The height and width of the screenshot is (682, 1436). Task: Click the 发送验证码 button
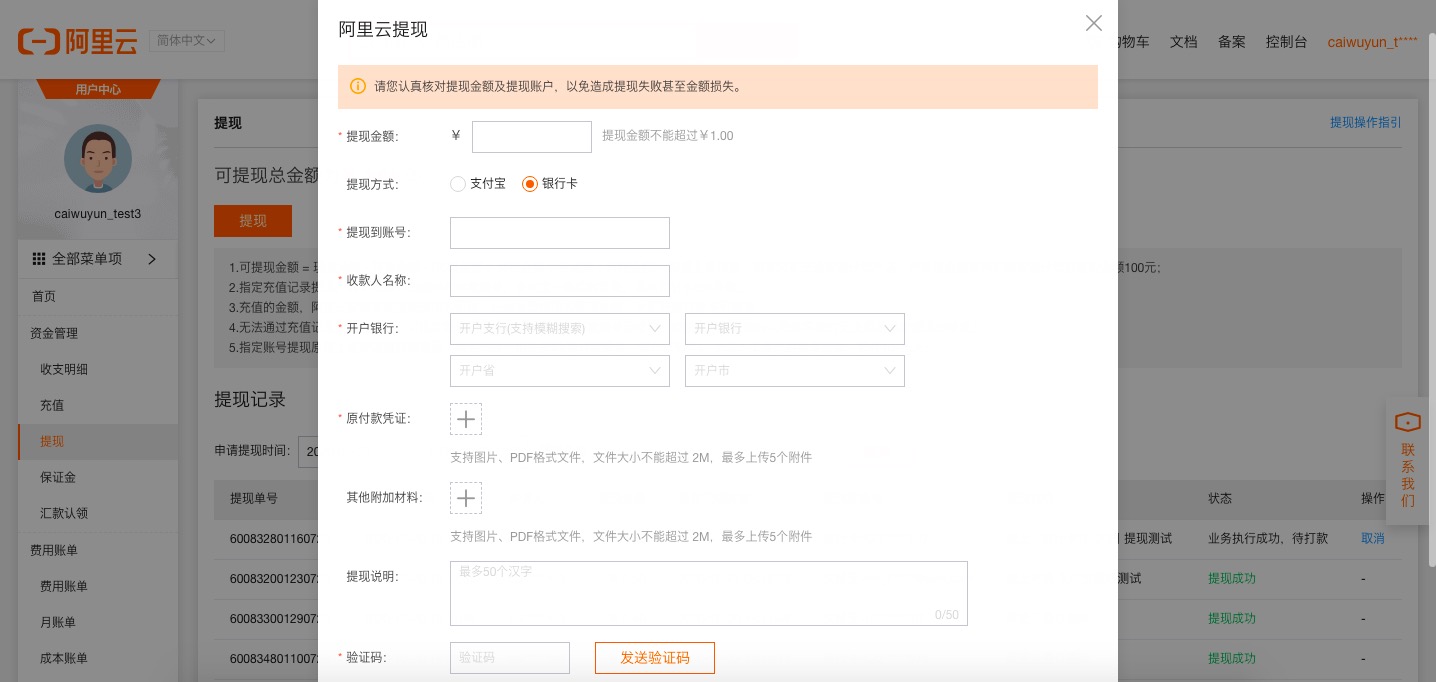point(655,658)
